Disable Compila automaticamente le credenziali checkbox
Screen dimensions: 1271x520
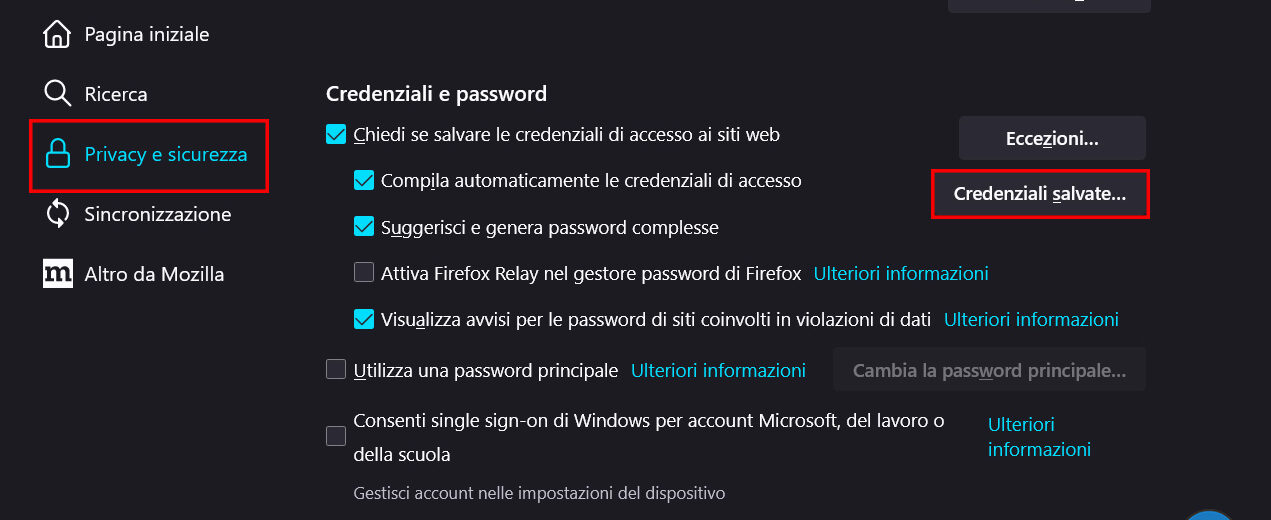(364, 181)
